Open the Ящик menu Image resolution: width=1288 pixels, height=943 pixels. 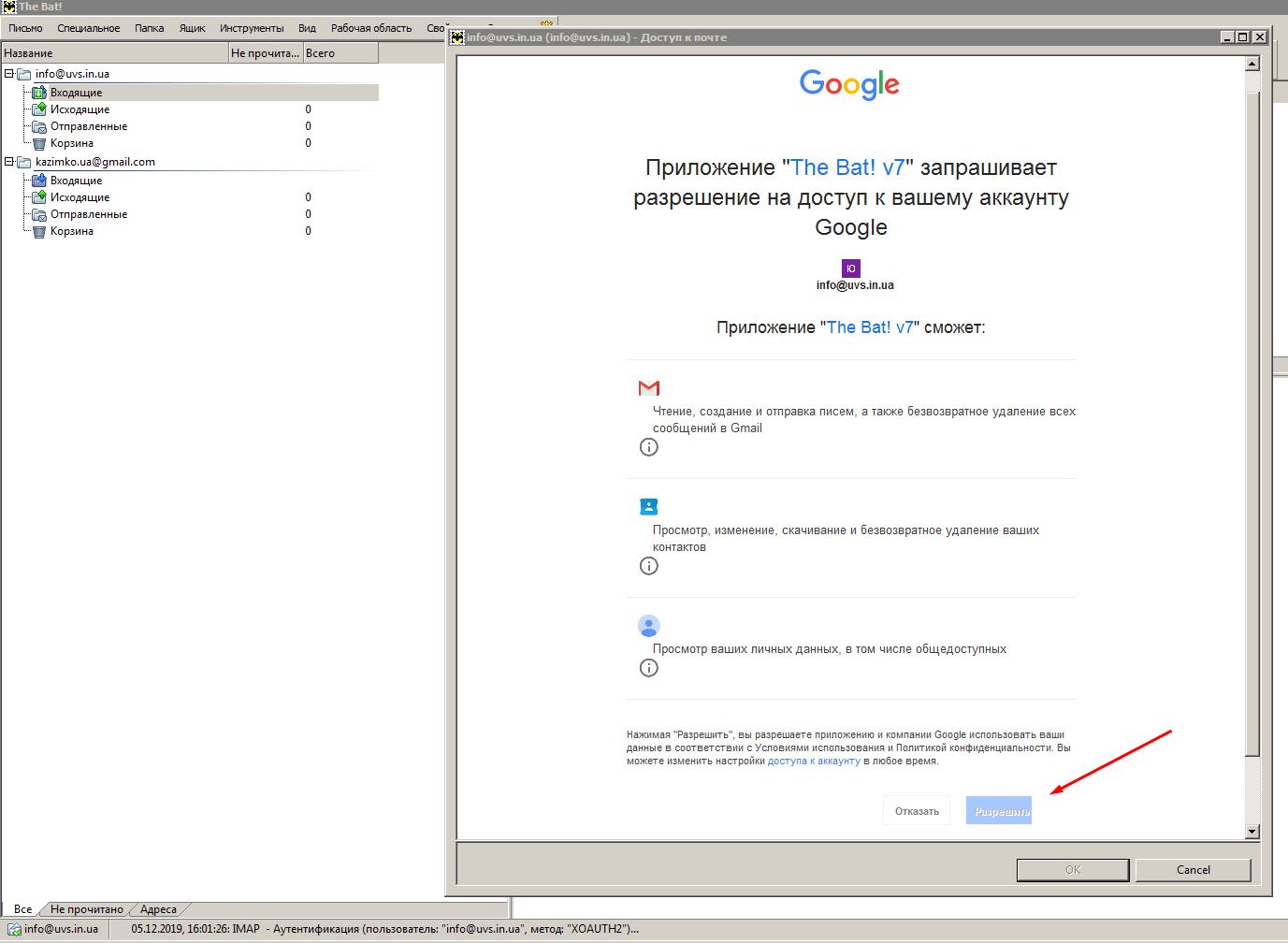pyautogui.click(x=193, y=28)
